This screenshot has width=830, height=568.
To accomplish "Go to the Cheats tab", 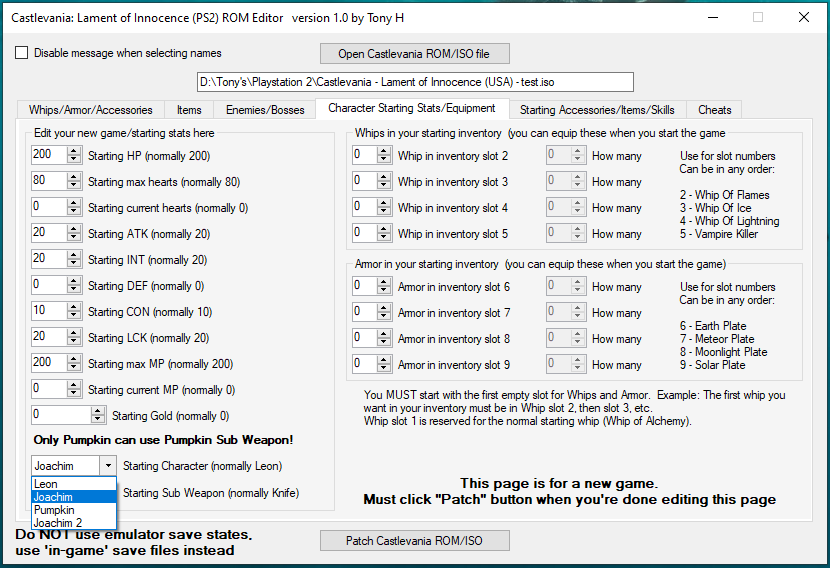I will coord(714,110).
